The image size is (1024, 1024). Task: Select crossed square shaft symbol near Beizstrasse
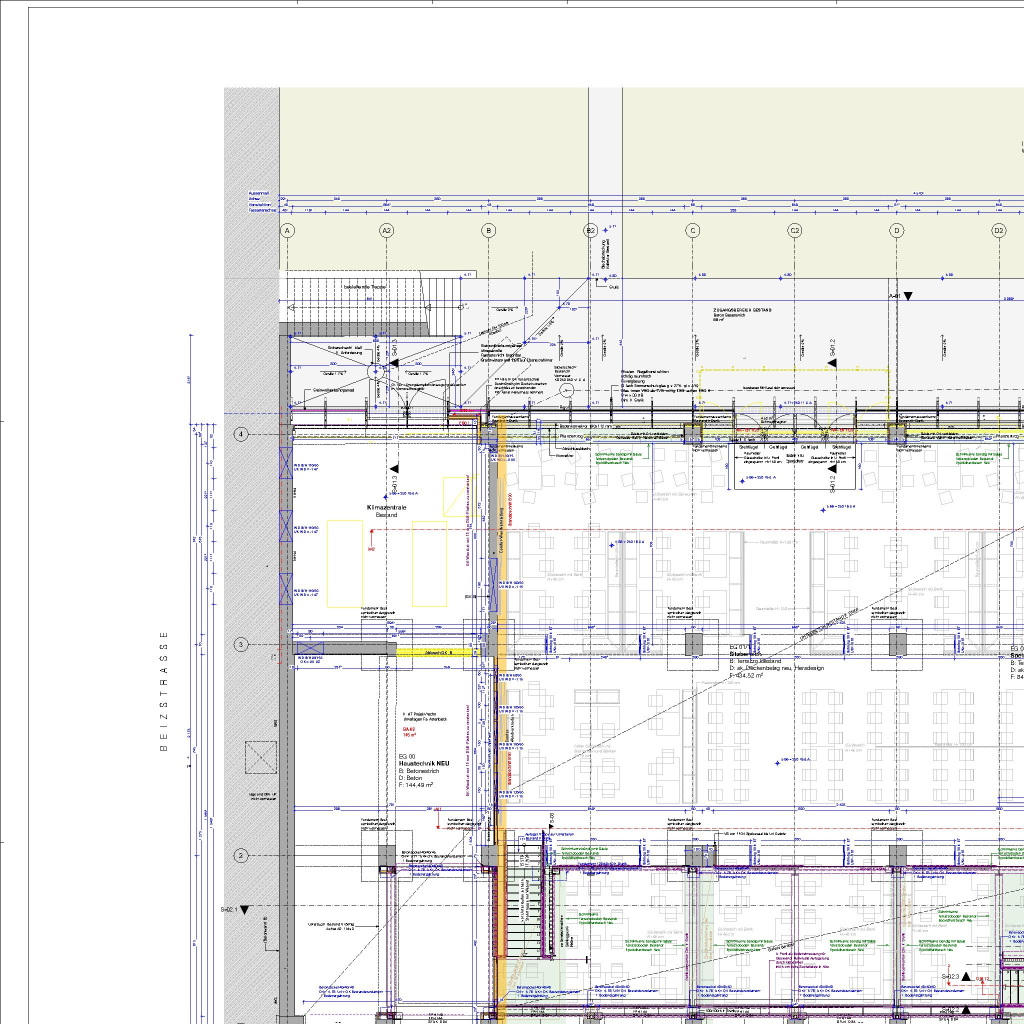tap(262, 756)
